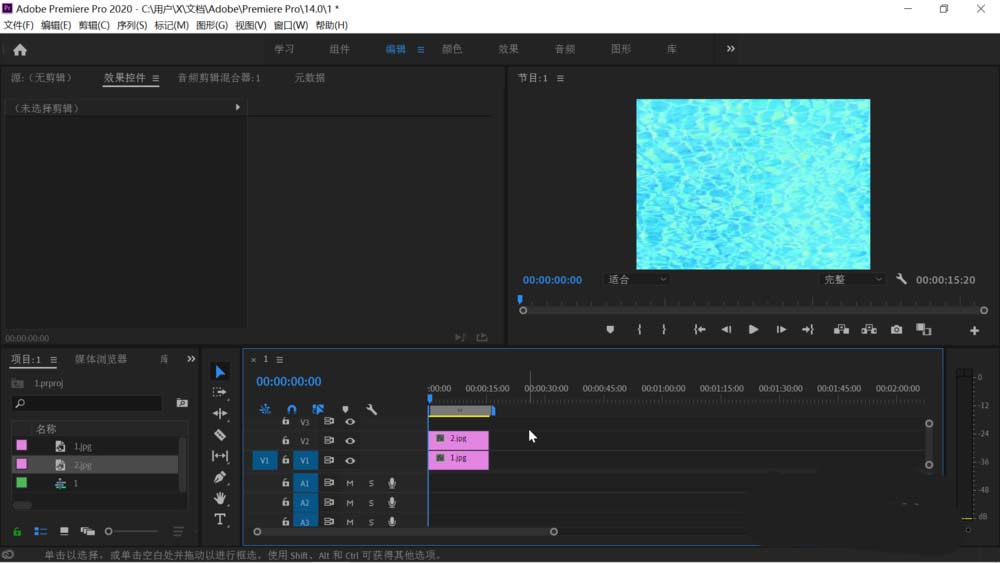This screenshot has width=1000, height=563.
Task: Select the Ripple Edit tool
Action: click(x=220, y=413)
